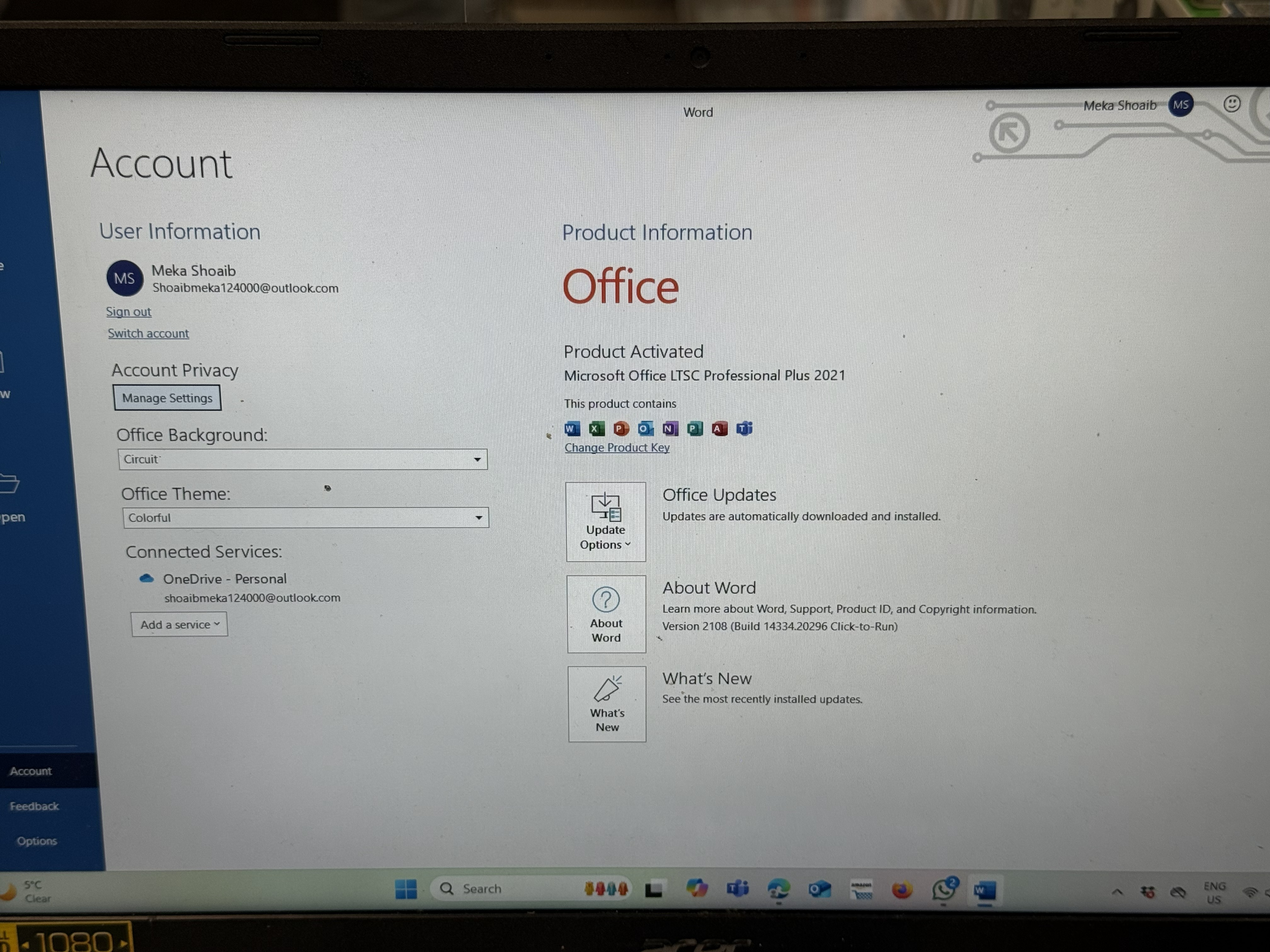1270x952 pixels.
Task: Click the Manage Settings button
Action: tap(167, 398)
